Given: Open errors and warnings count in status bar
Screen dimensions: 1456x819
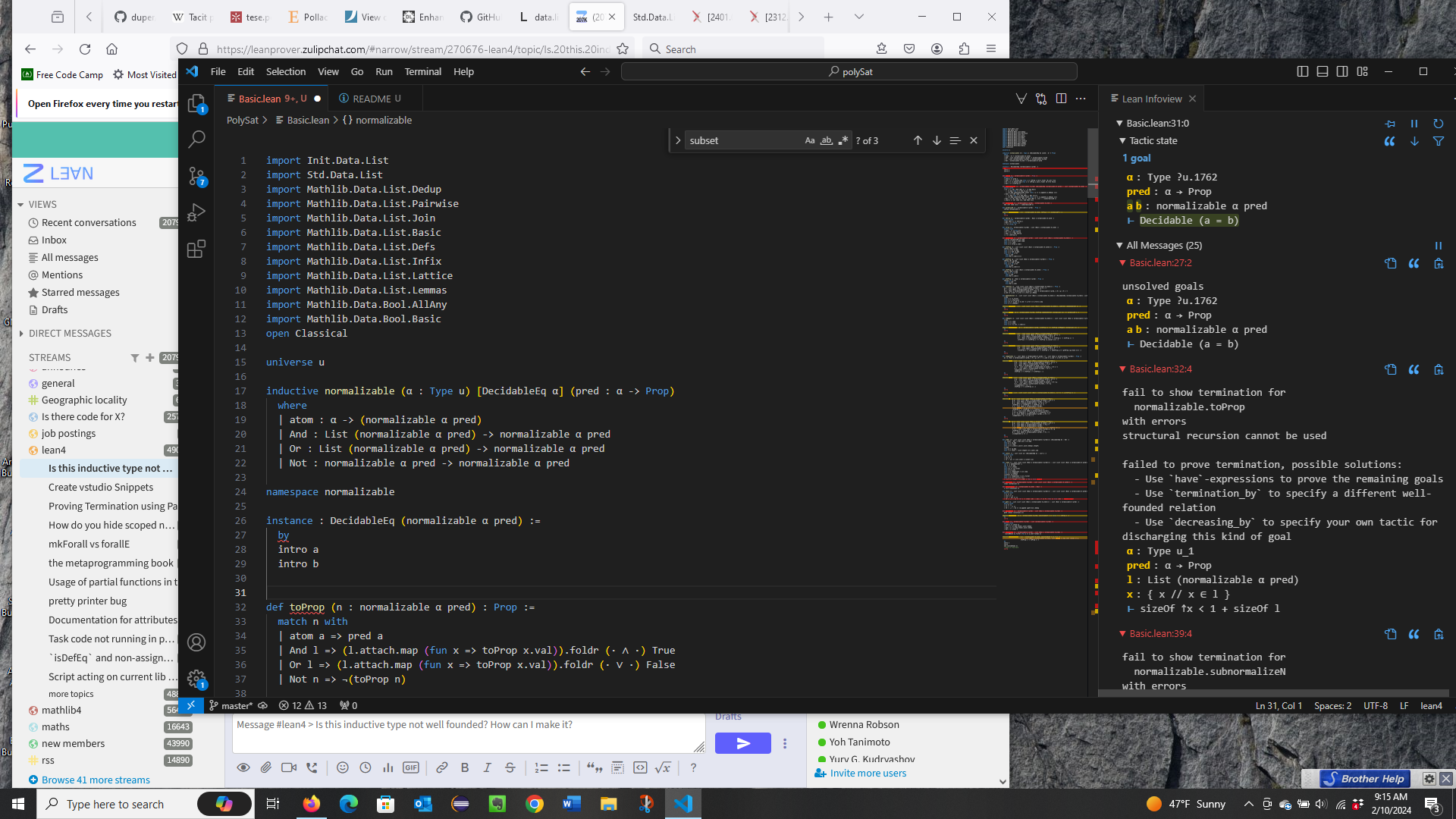Looking at the screenshot, I should click(303, 706).
